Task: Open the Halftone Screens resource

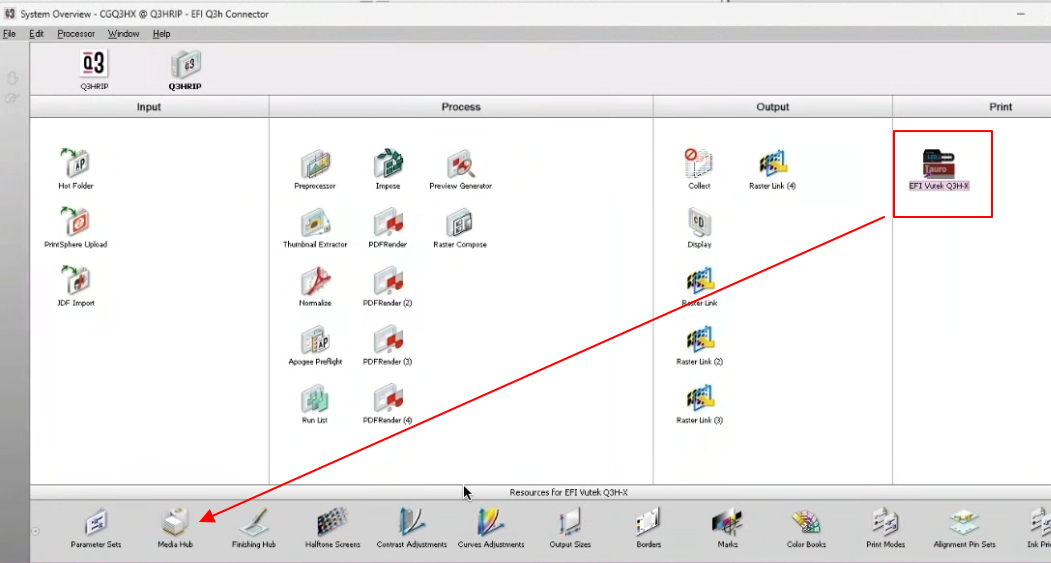Action: (332, 522)
